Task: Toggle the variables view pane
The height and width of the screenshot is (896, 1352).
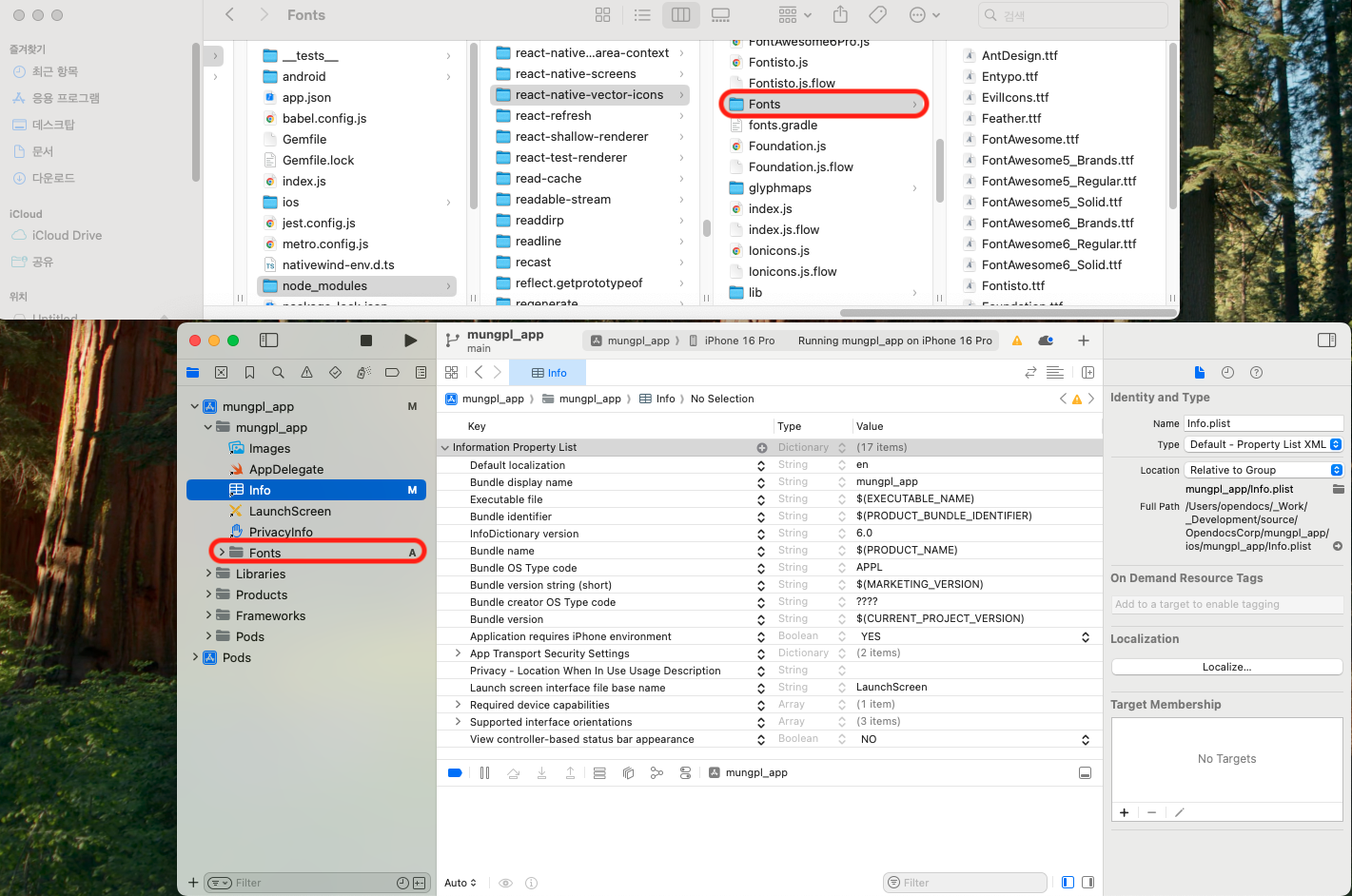Action: coord(1068,883)
